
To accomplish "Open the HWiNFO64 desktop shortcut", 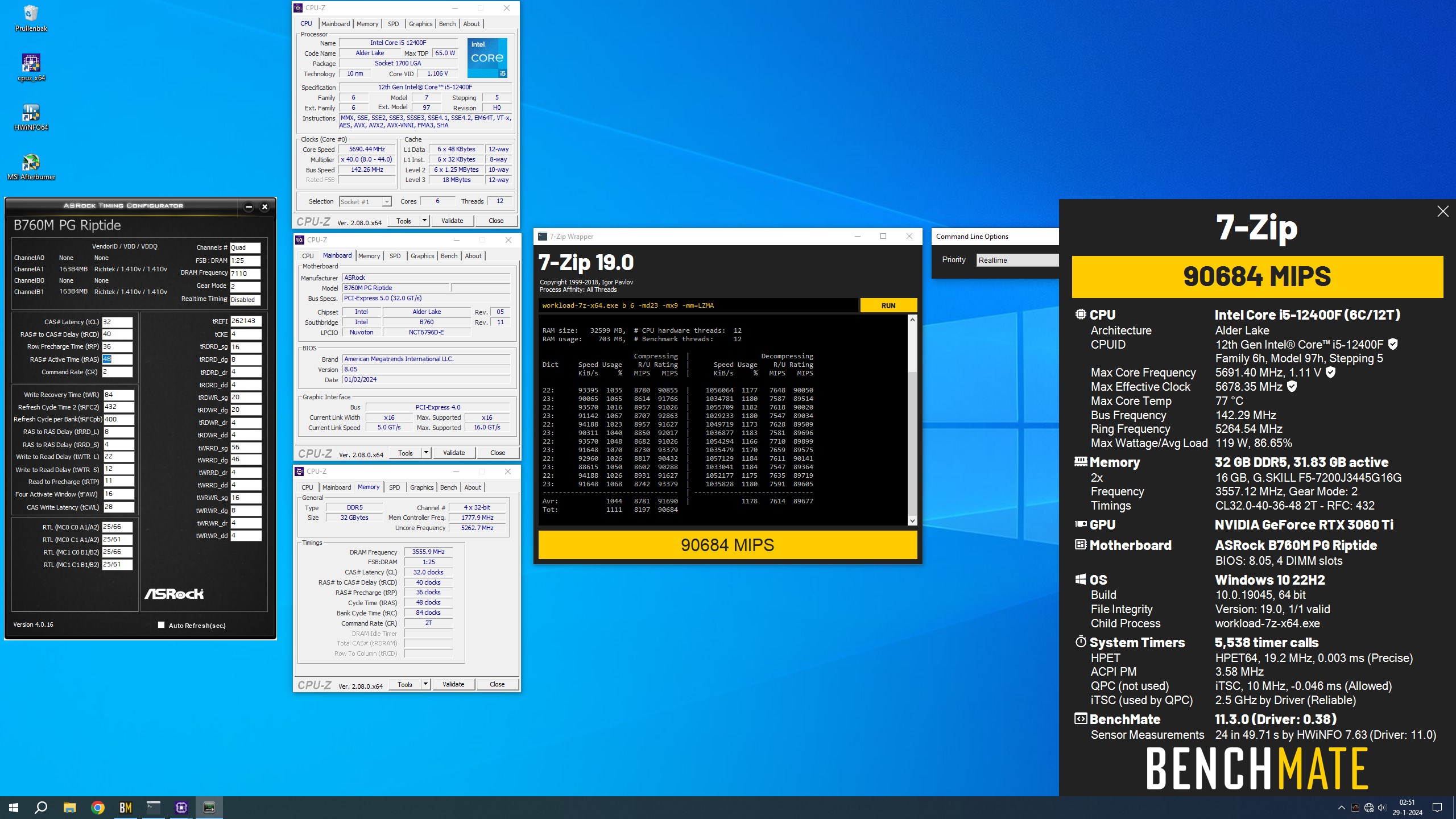I will tap(31, 117).
